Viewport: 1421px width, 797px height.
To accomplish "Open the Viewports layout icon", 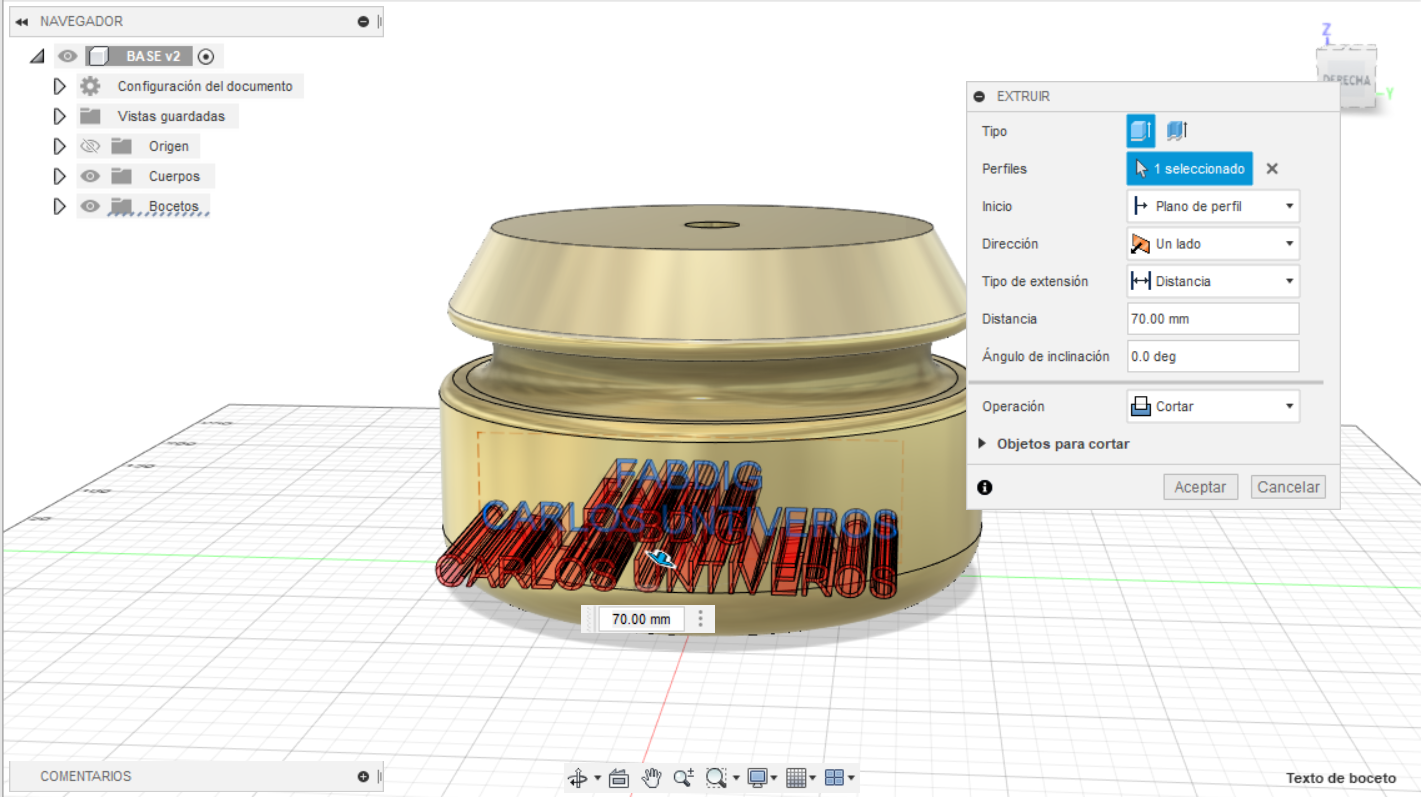I will pos(835,778).
